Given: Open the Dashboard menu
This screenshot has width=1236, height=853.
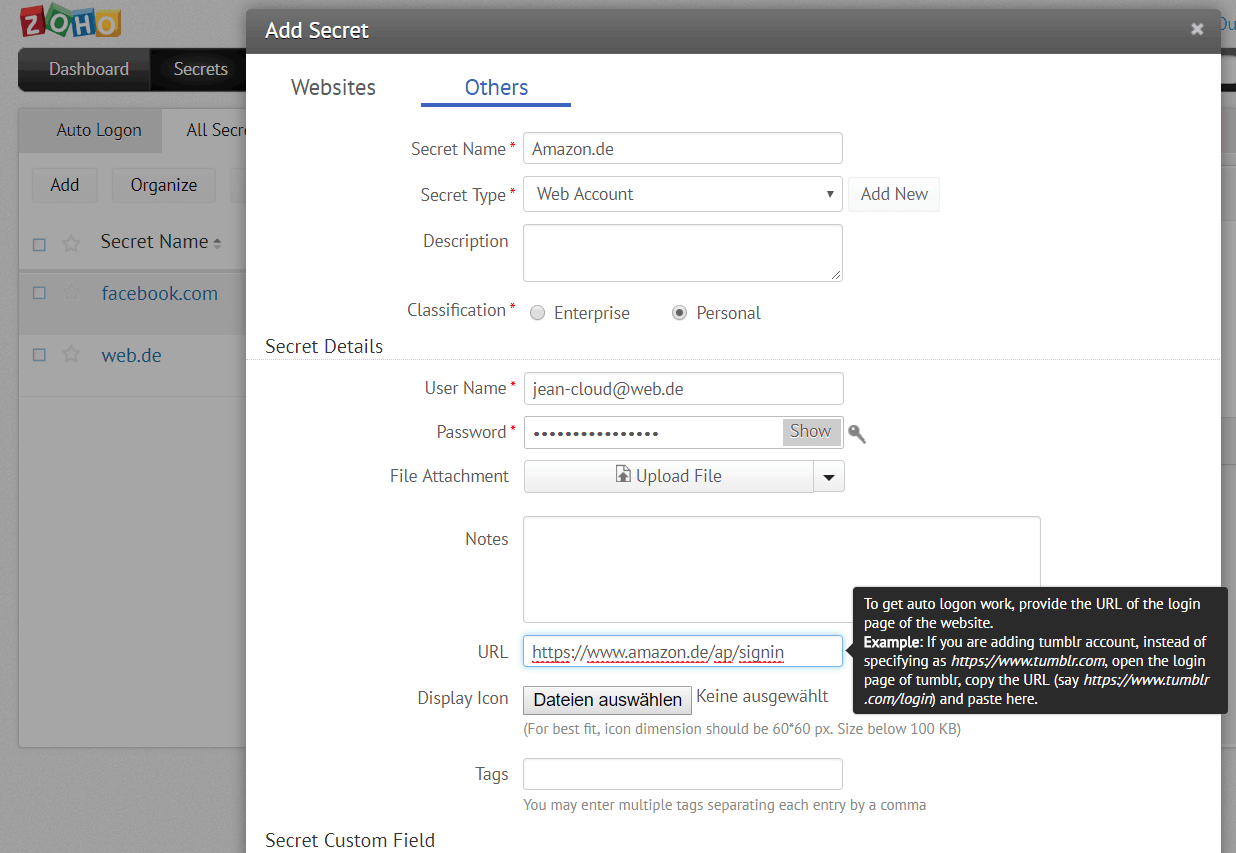Looking at the screenshot, I should click(89, 69).
